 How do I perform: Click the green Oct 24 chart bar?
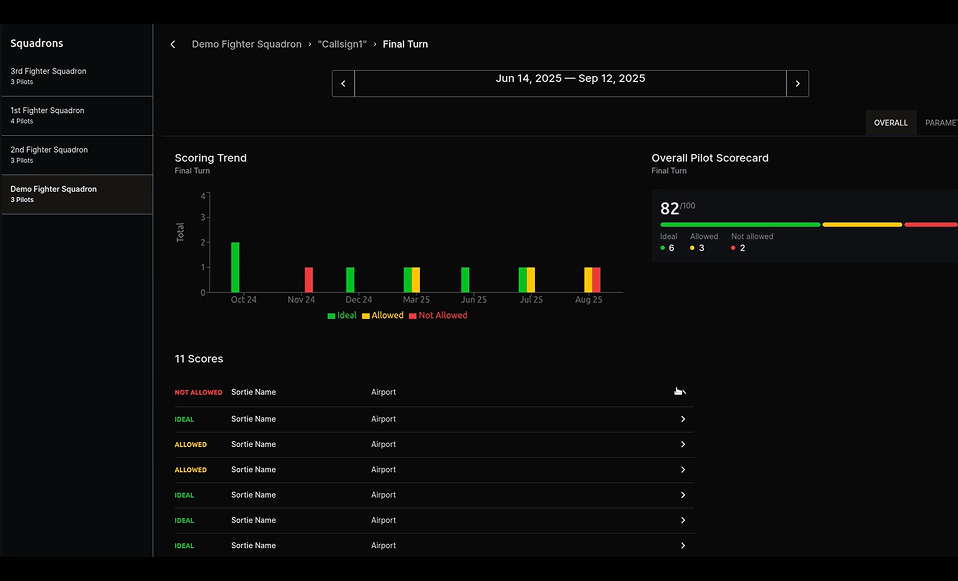tap(235, 267)
